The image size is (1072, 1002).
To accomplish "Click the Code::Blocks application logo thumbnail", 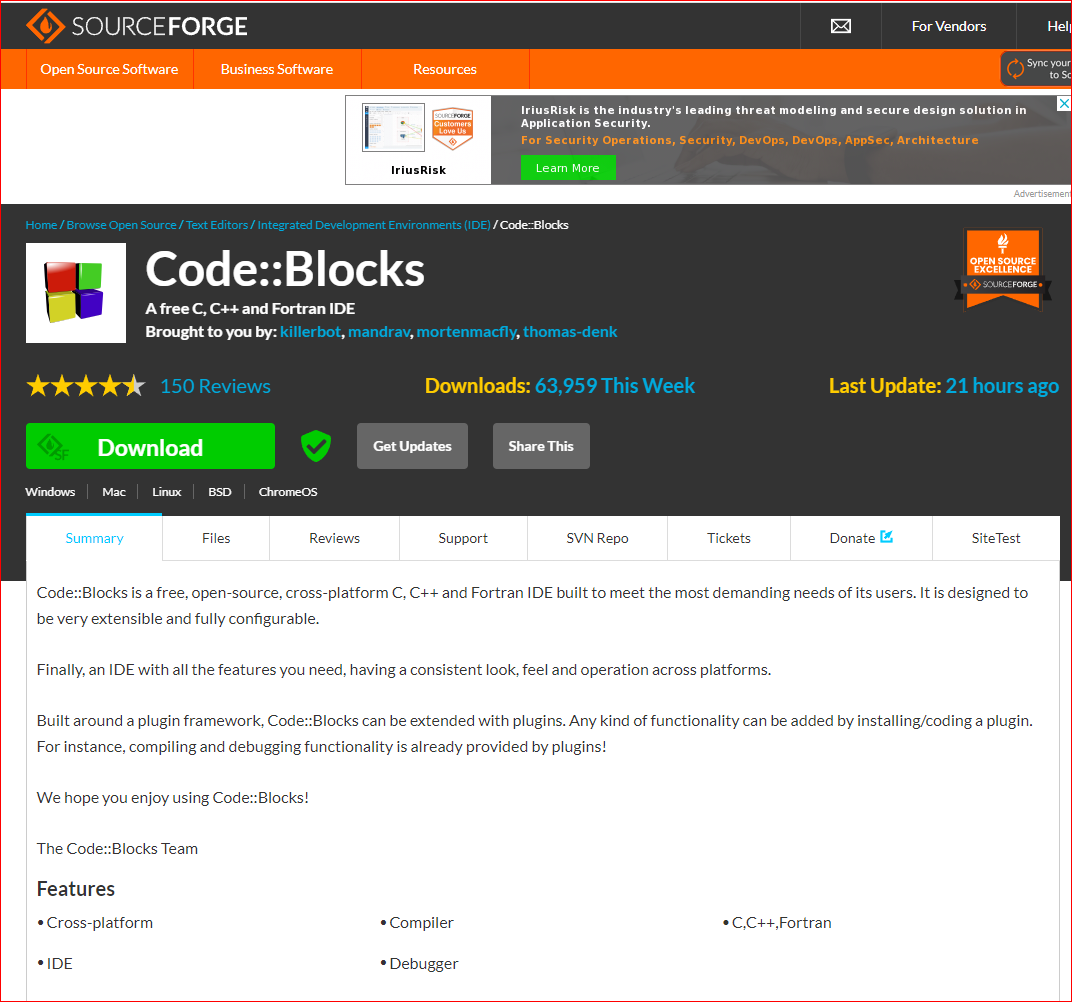I will point(75,292).
